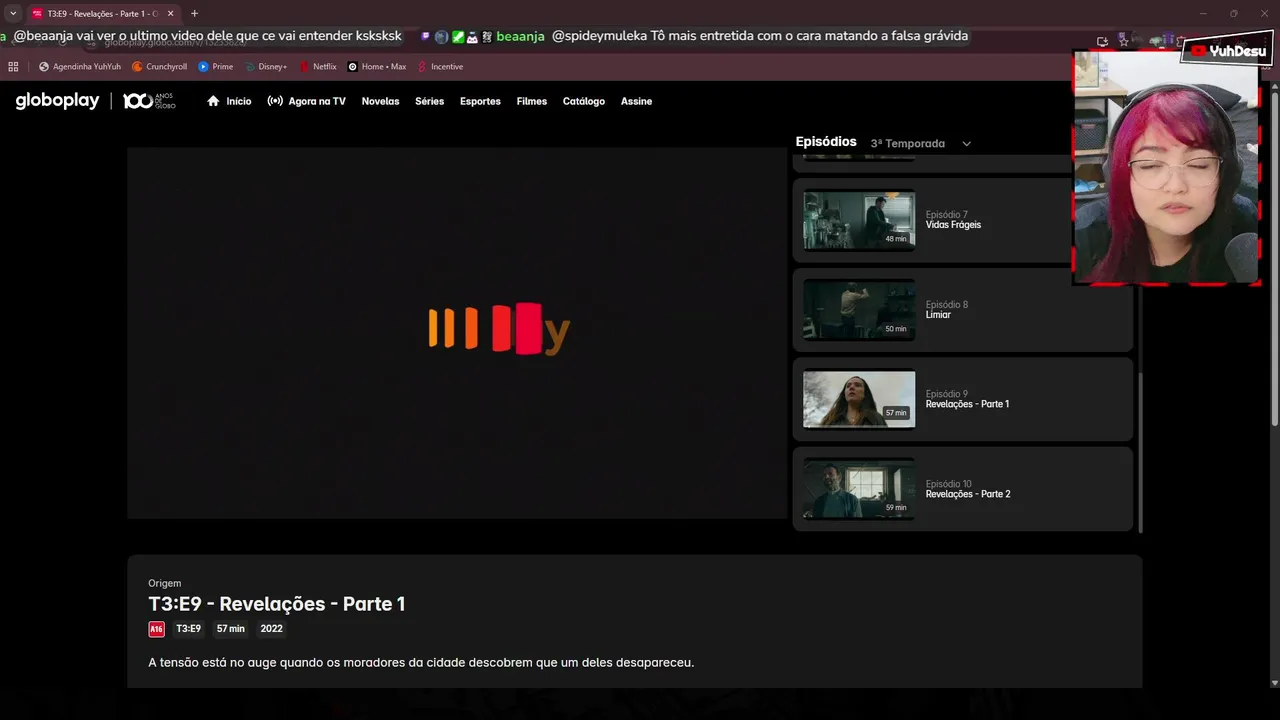This screenshot has height=720, width=1280.
Task: Open the Novelas menu item
Action: coord(380,101)
